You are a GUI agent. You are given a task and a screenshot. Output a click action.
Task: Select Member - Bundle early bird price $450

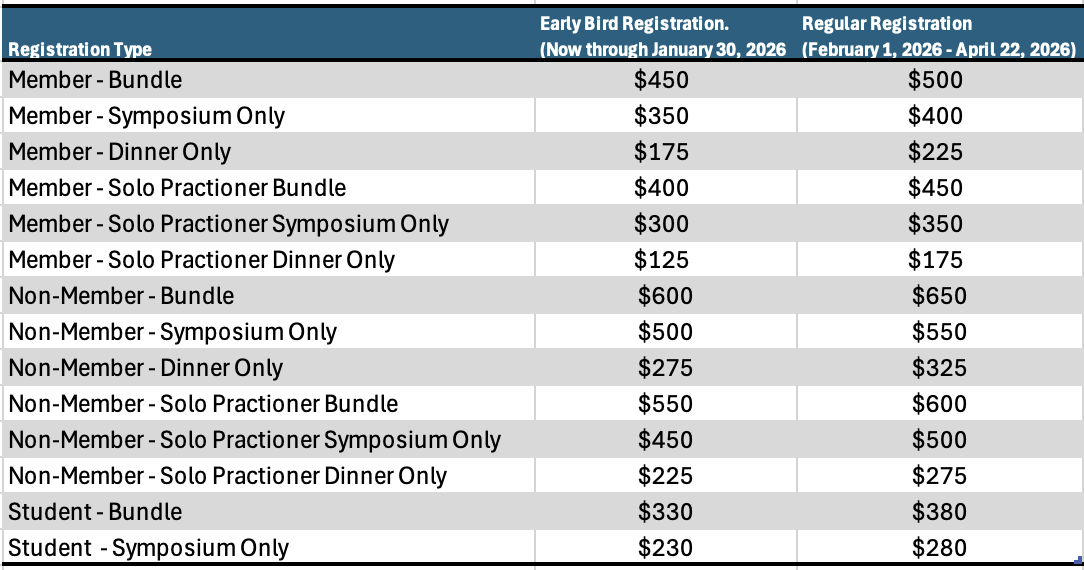[x=662, y=80]
